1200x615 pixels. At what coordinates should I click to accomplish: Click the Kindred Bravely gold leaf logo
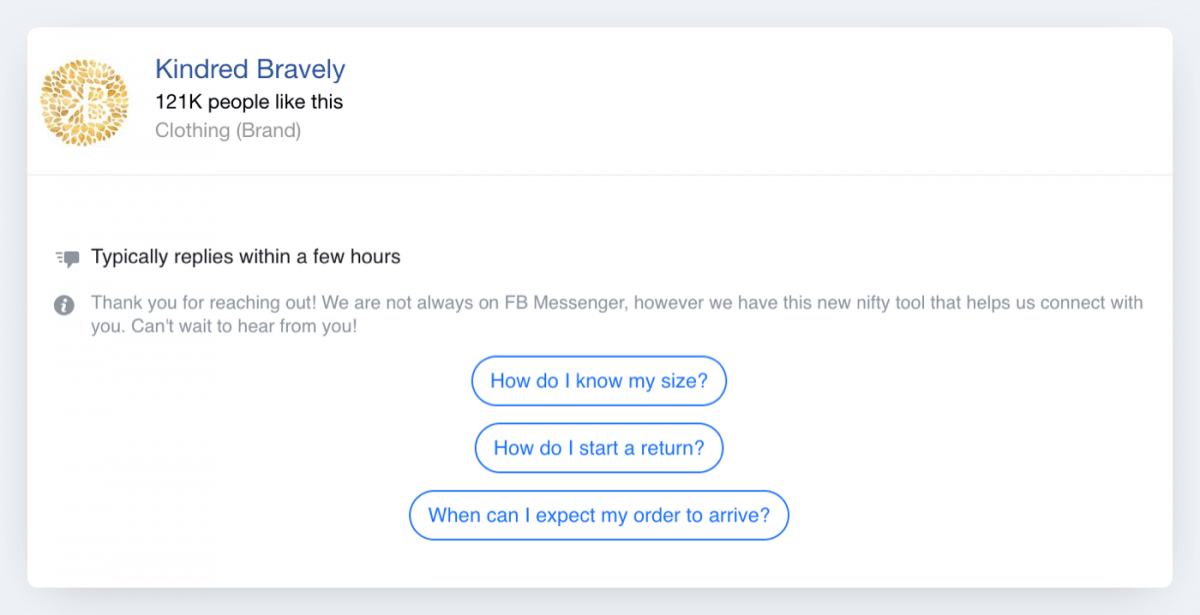85,102
